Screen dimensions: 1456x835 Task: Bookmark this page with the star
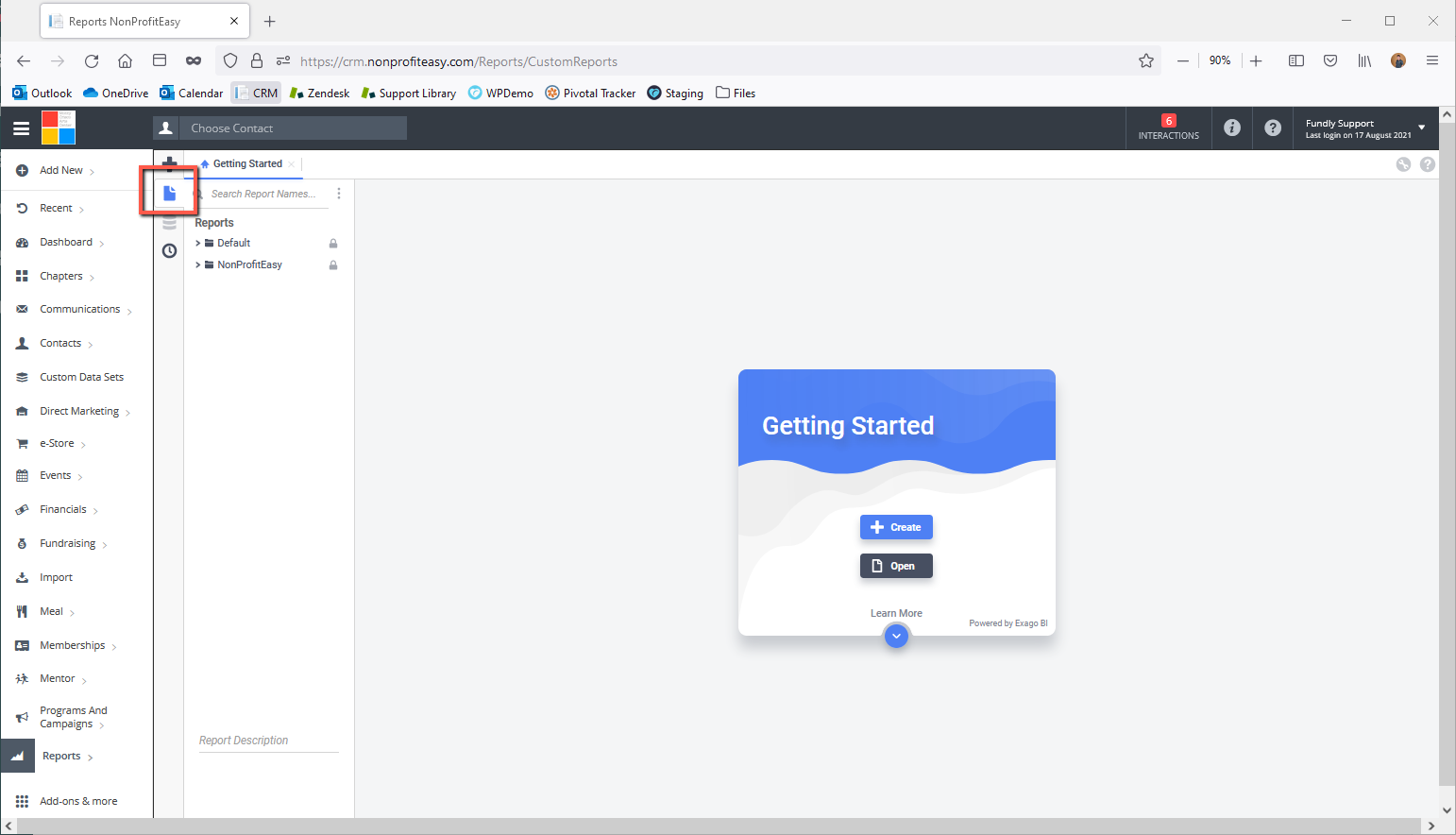(x=1146, y=61)
